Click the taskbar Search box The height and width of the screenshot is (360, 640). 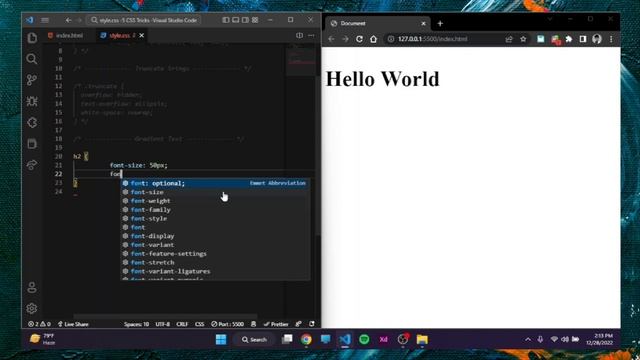tap(254, 340)
